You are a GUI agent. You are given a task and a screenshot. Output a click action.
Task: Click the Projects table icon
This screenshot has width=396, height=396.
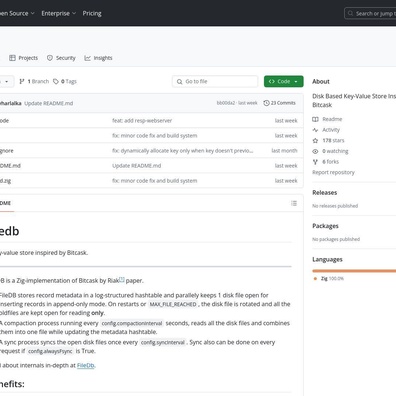pos(12,58)
